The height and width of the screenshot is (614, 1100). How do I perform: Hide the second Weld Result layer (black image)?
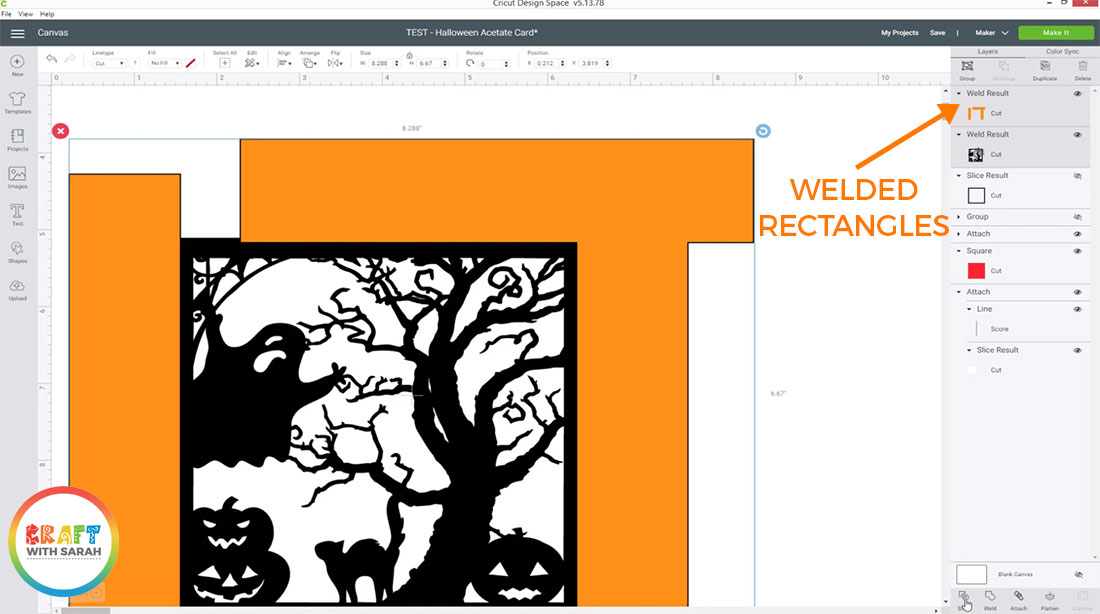(1078, 135)
